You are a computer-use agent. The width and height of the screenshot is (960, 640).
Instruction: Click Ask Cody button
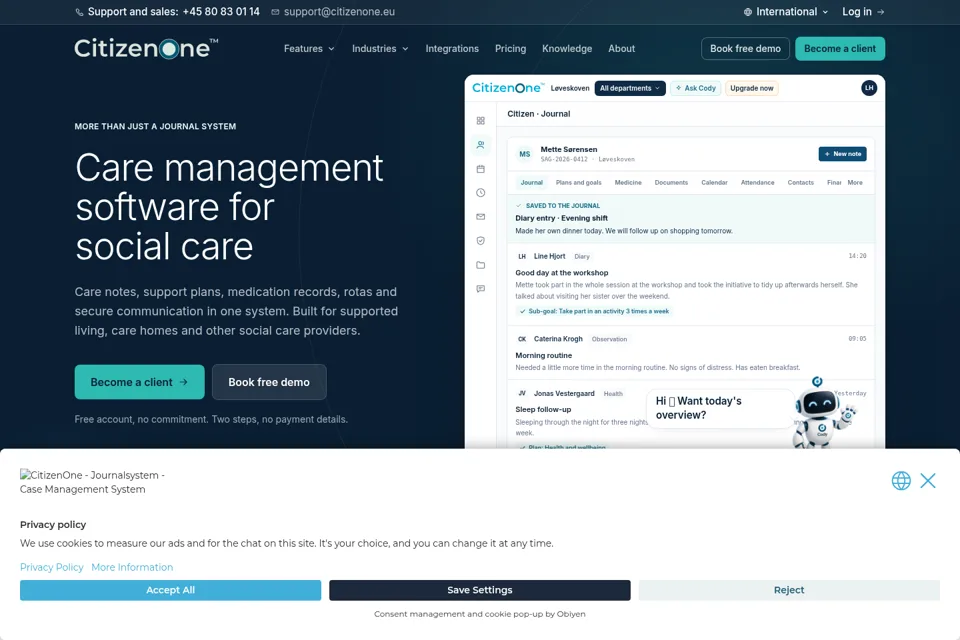696,88
